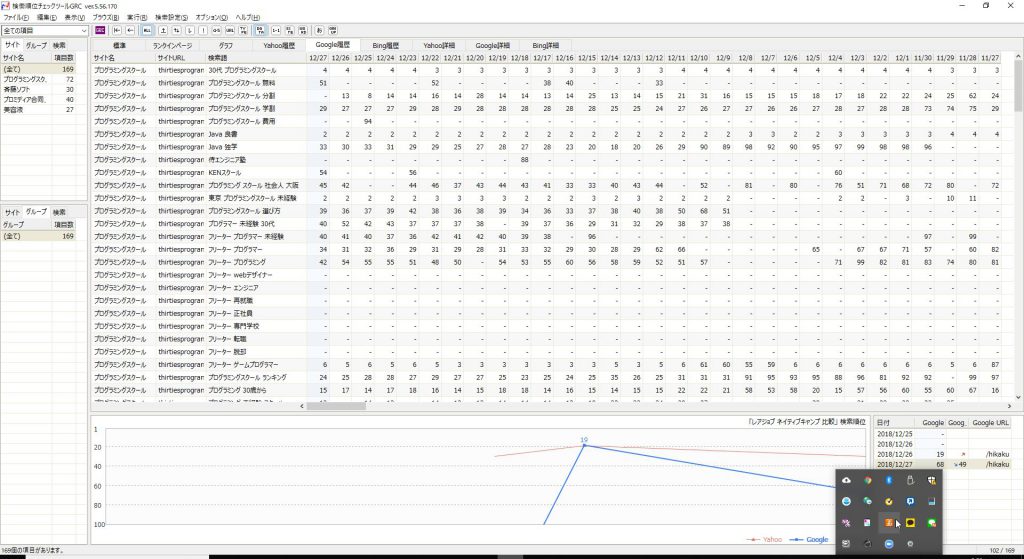Select the フリーター webデザイナー keyword row
The image size is (1024, 559).
[x=546, y=275]
